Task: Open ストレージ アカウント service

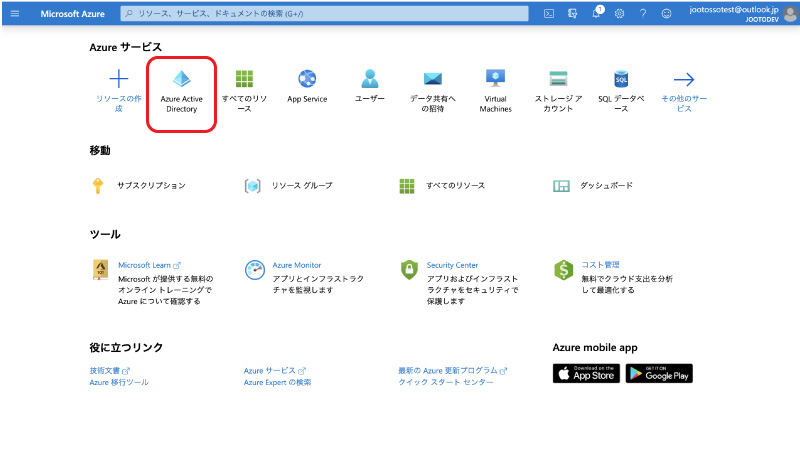Action: (x=558, y=79)
